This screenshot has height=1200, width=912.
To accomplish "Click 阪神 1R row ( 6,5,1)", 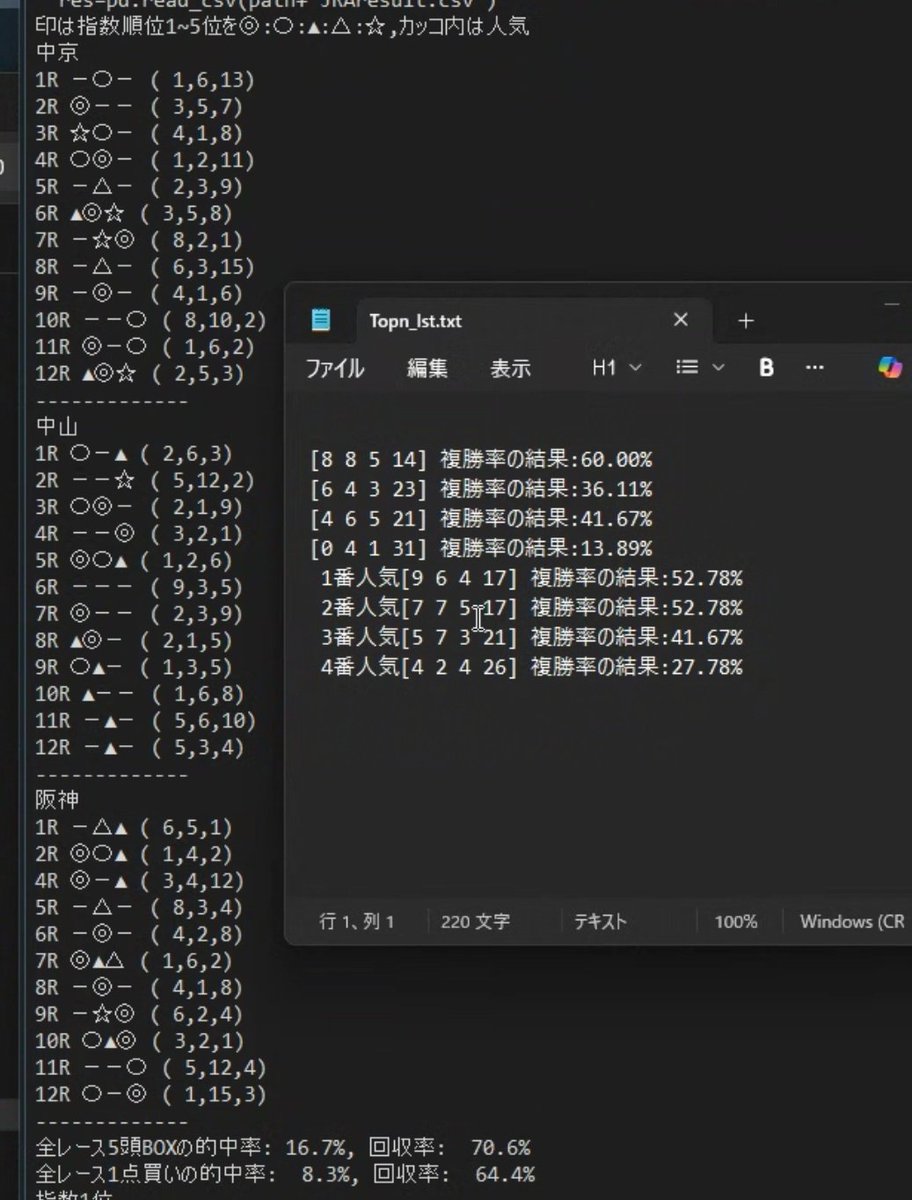I will (x=134, y=828).
